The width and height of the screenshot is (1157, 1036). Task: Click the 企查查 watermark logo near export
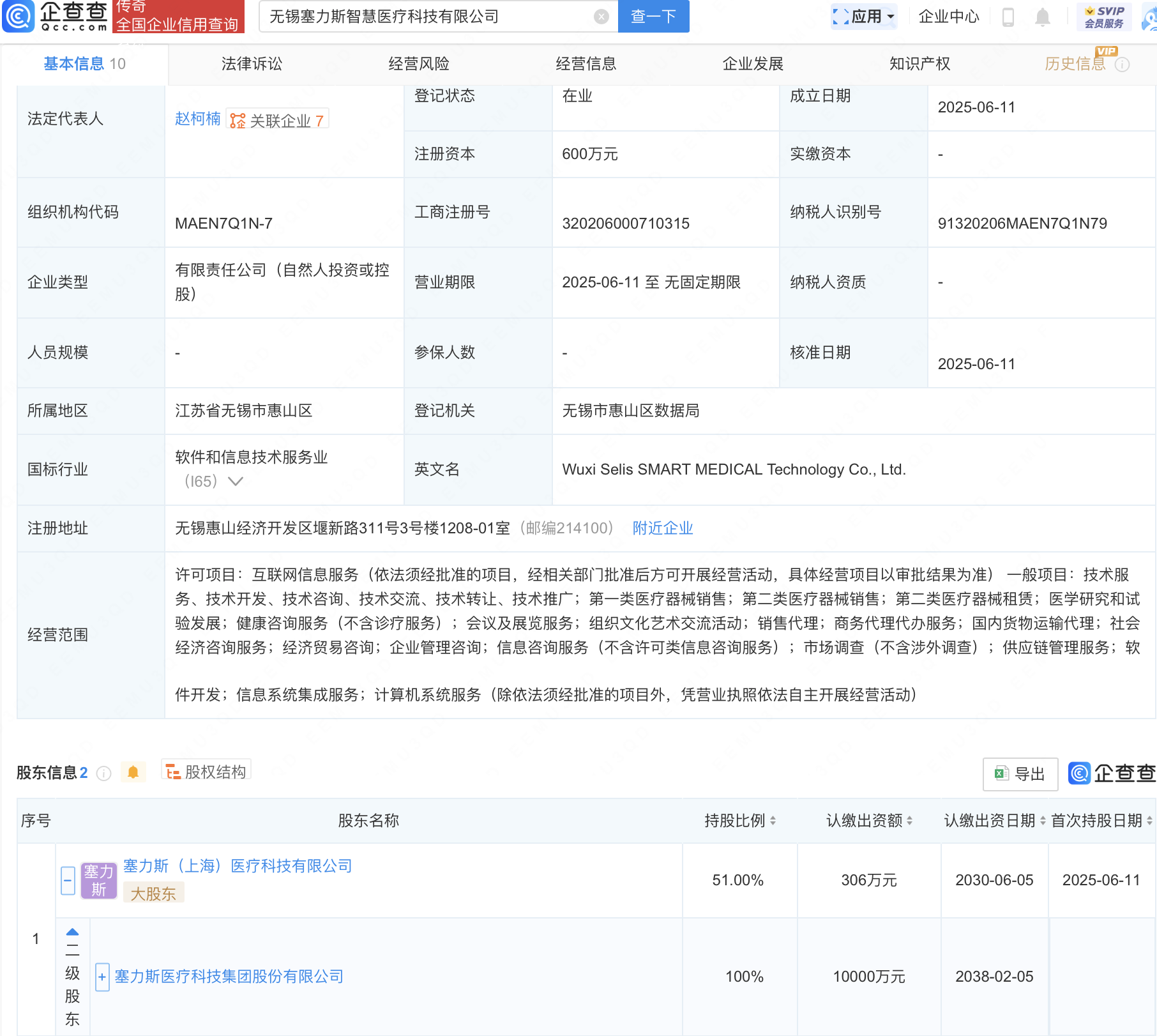point(1112,773)
